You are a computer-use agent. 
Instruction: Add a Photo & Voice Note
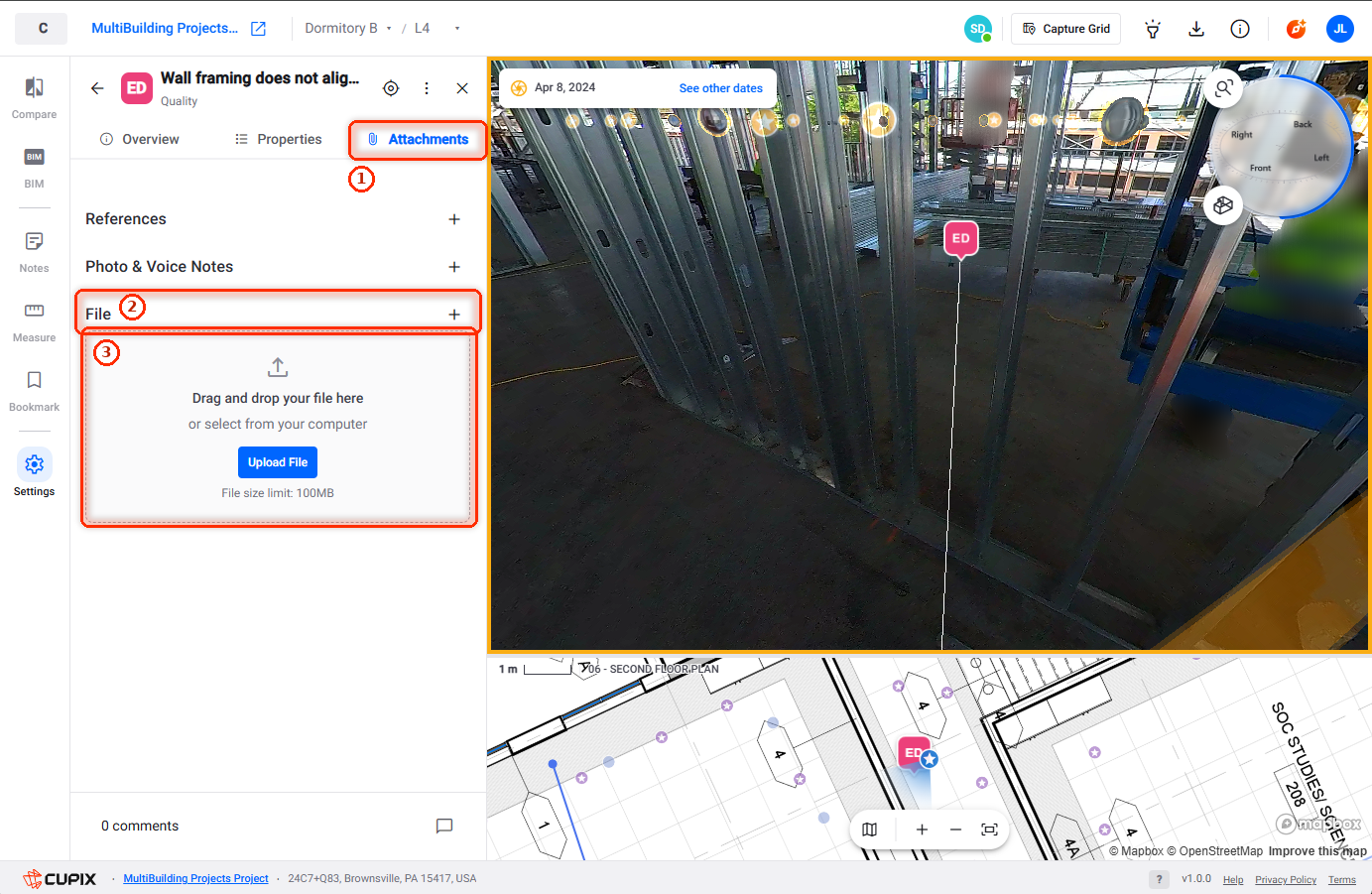pyautogui.click(x=454, y=267)
